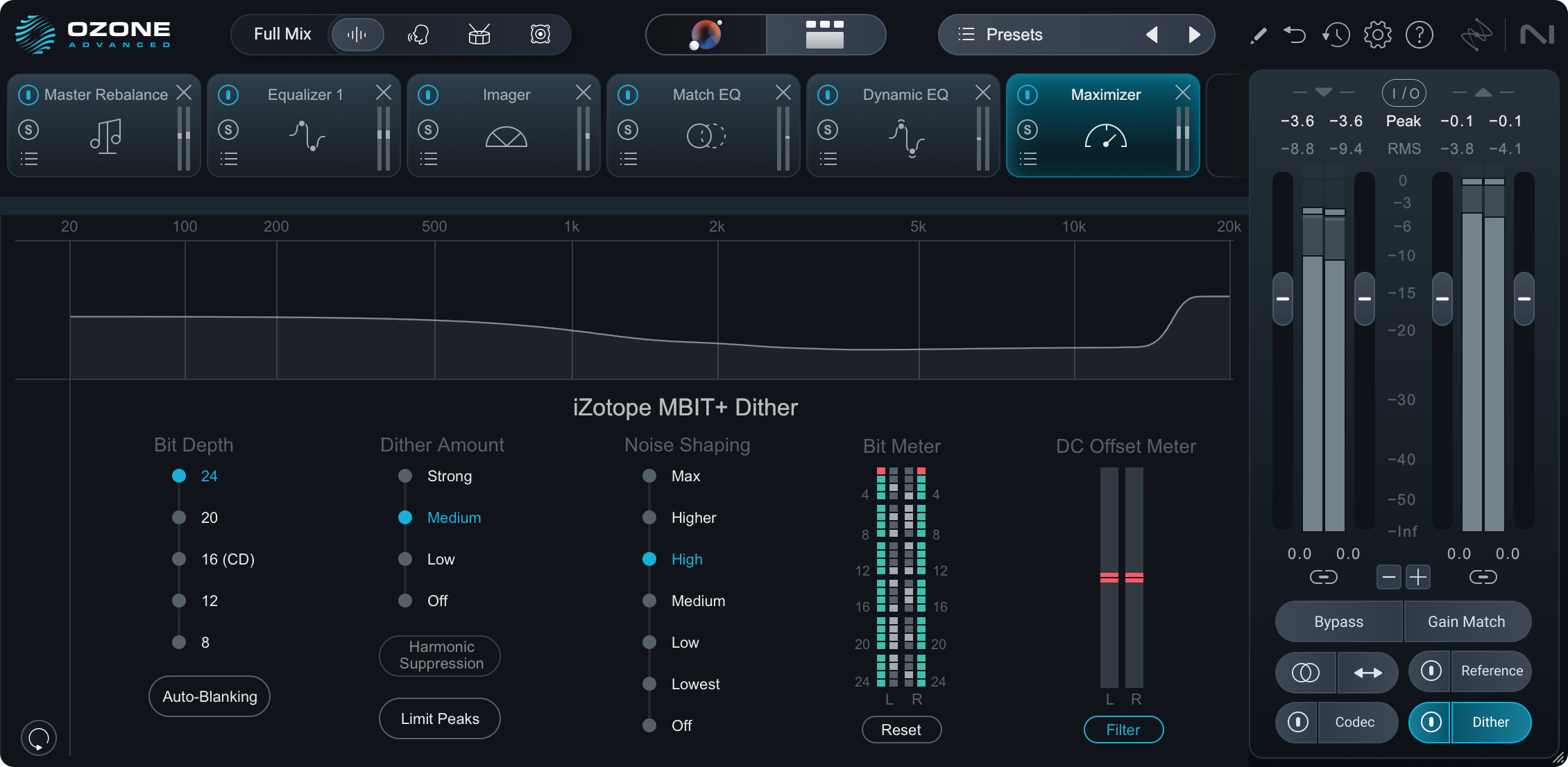Open help using the question mark icon
The width and height of the screenshot is (1568, 767).
click(1420, 34)
